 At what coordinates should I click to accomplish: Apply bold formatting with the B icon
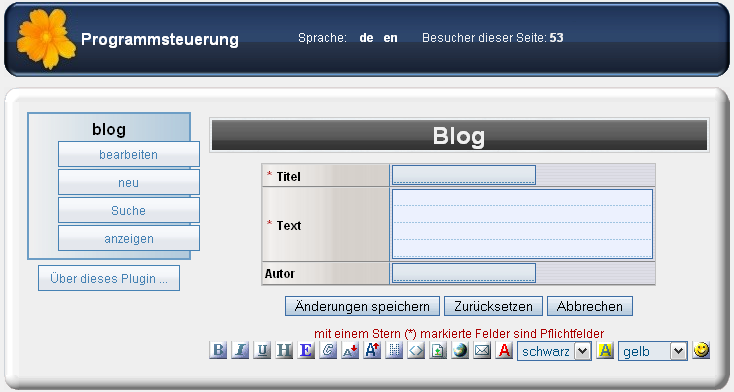click(218, 350)
